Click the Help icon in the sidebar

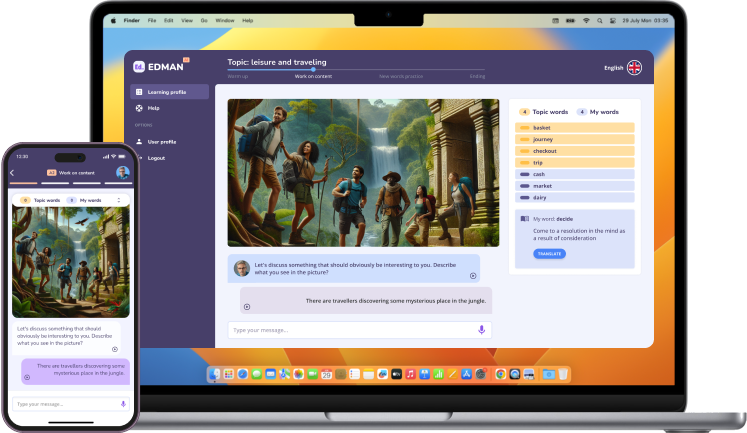coord(139,108)
